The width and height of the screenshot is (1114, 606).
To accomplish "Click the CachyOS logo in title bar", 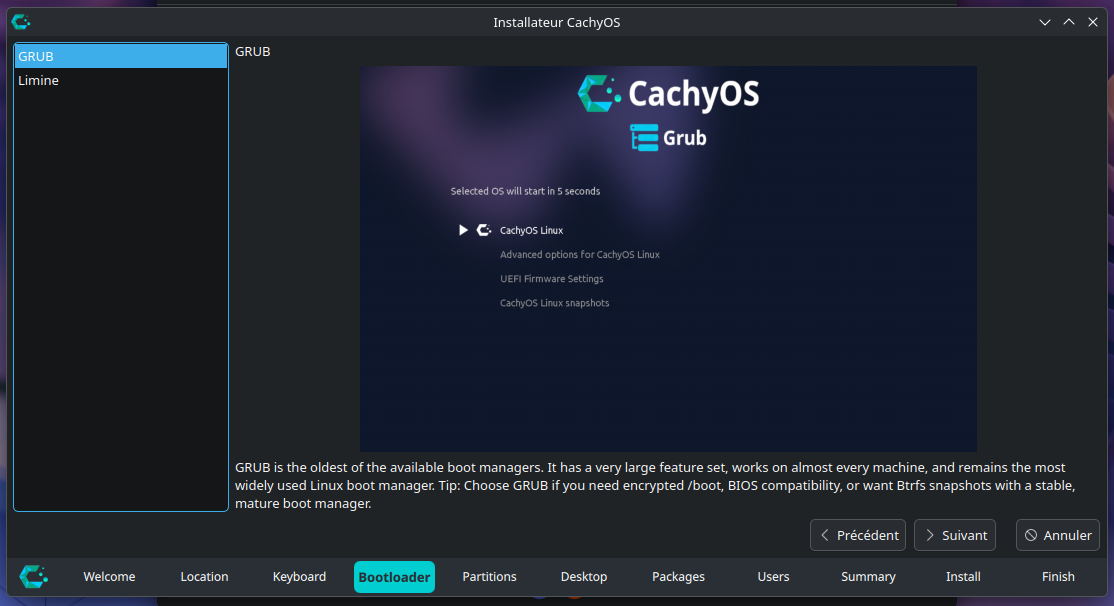I will (x=20, y=22).
